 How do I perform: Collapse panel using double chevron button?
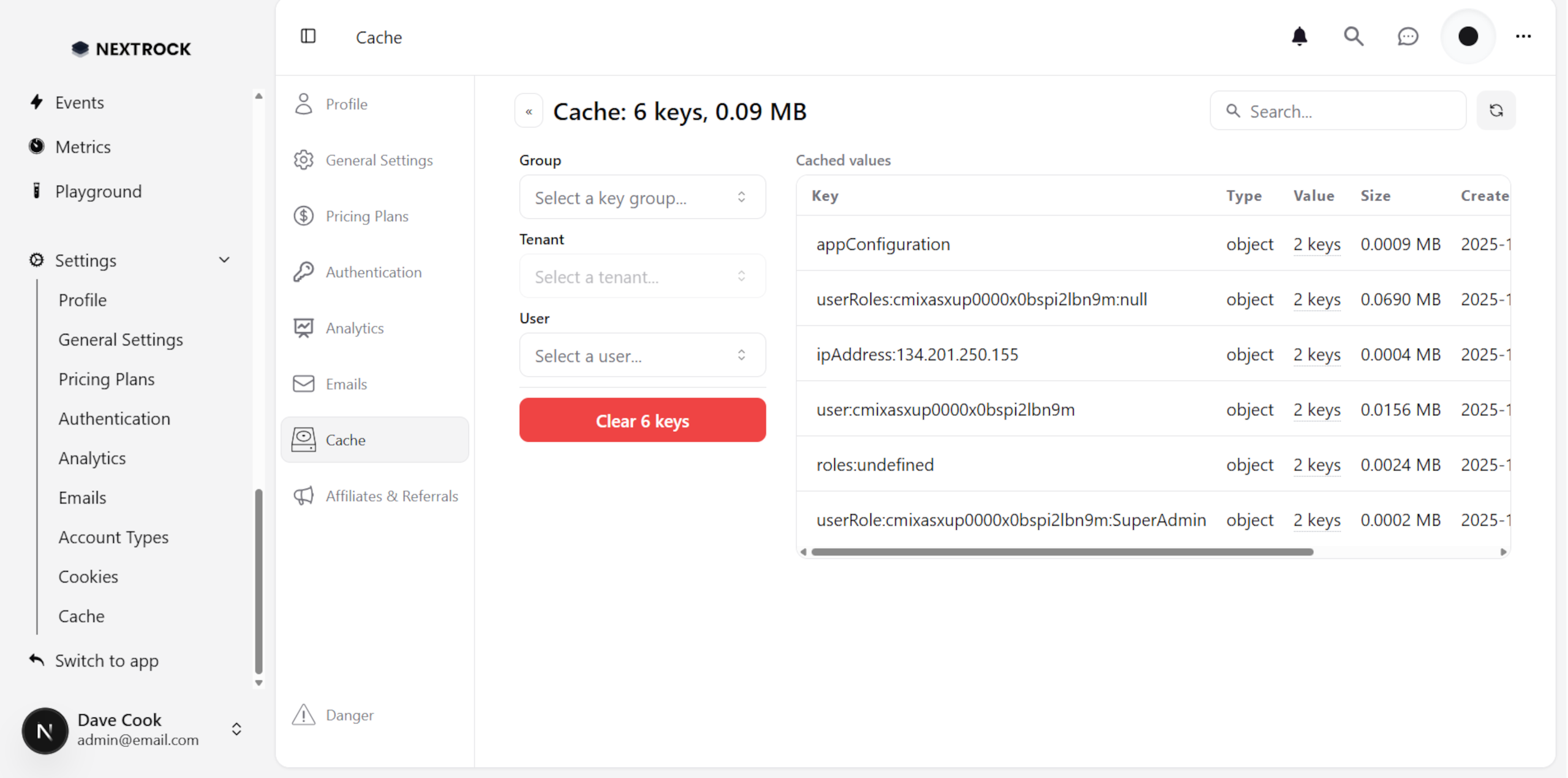pos(529,111)
